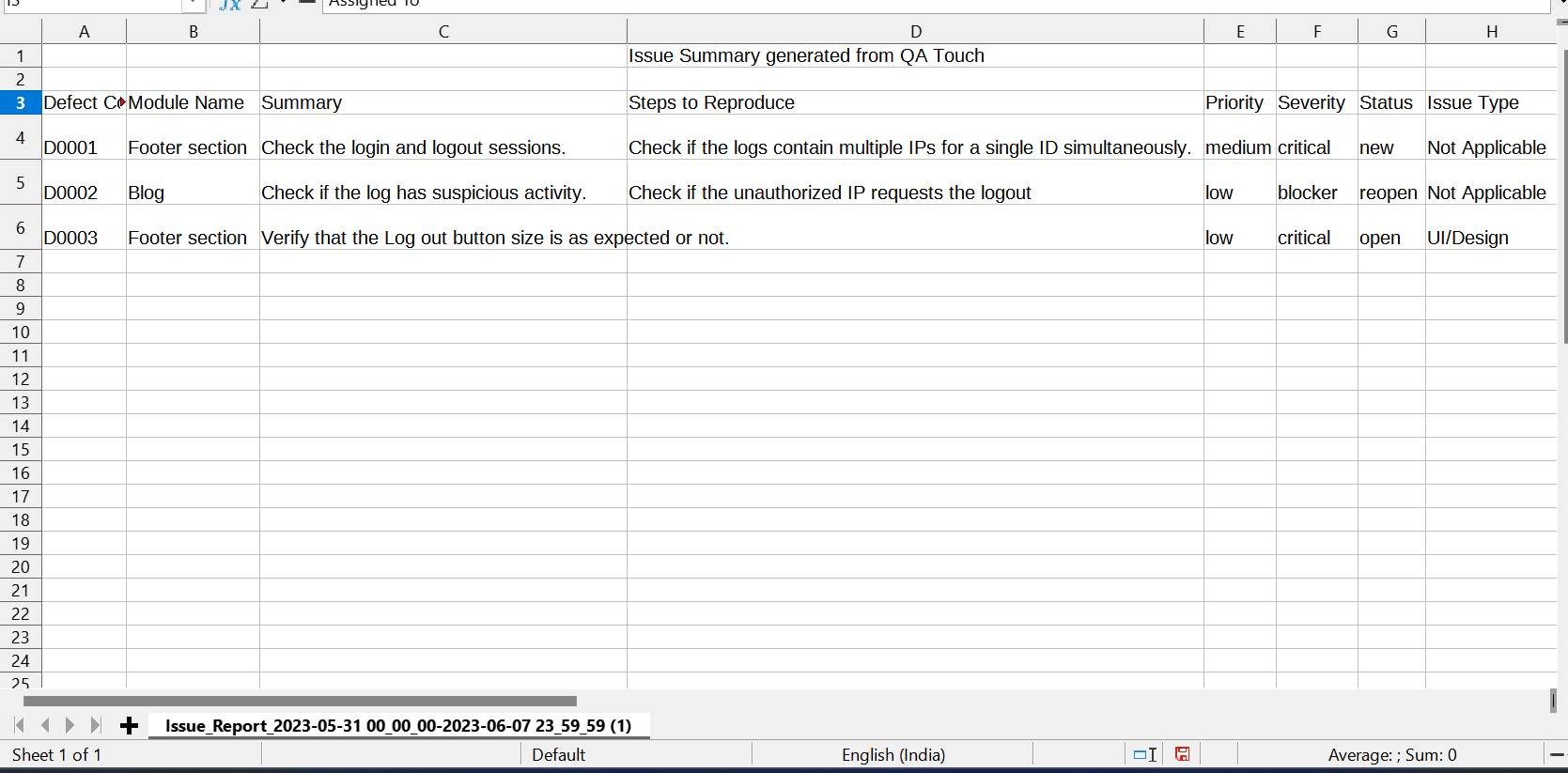Select the 'medium' priority cell
This screenshot has width=1568, height=773.
click(1240, 137)
